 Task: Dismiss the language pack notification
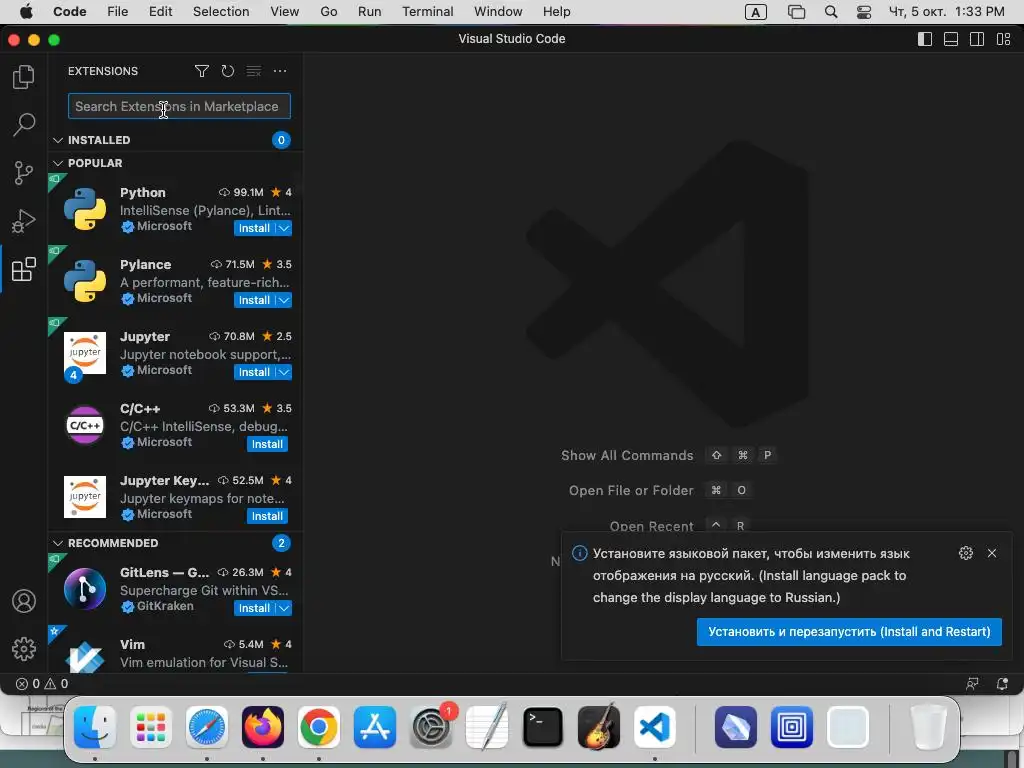pyautogui.click(x=992, y=553)
